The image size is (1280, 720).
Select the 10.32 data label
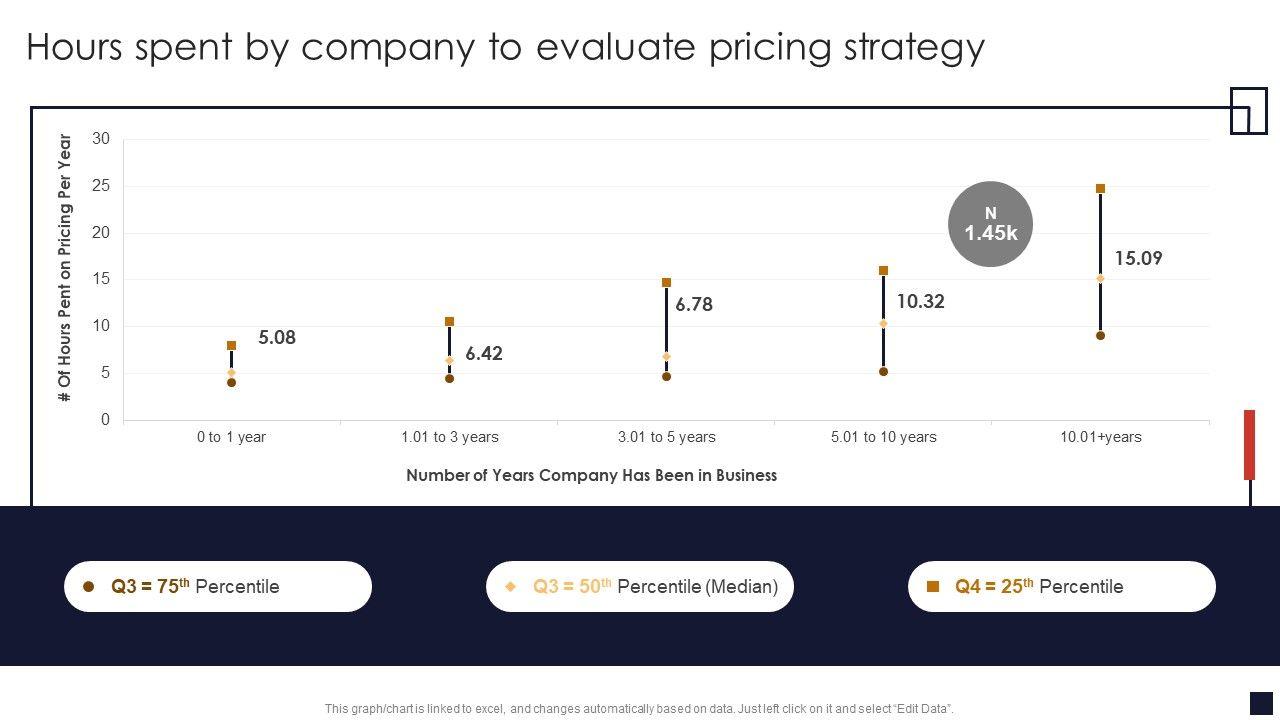(920, 302)
